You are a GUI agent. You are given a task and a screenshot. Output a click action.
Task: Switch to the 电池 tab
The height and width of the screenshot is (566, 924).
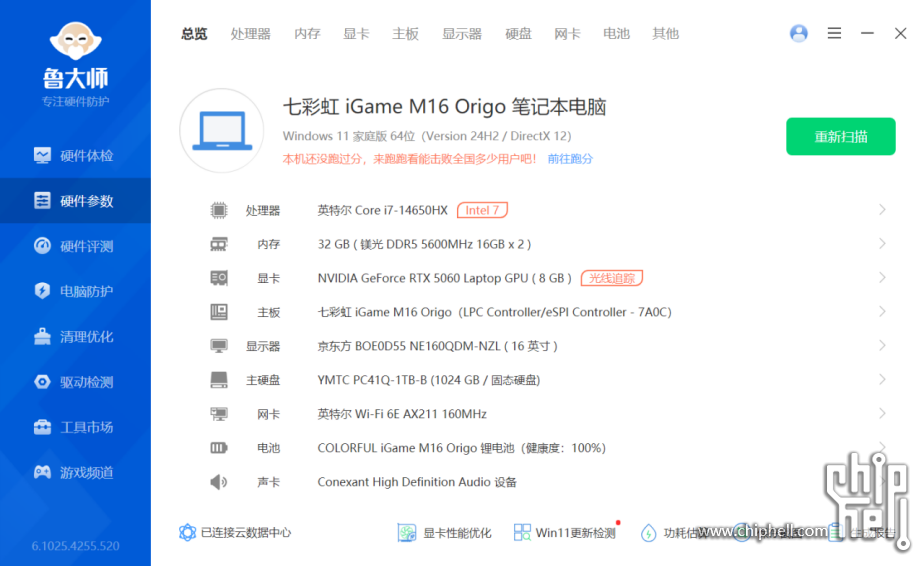click(x=616, y=34)
